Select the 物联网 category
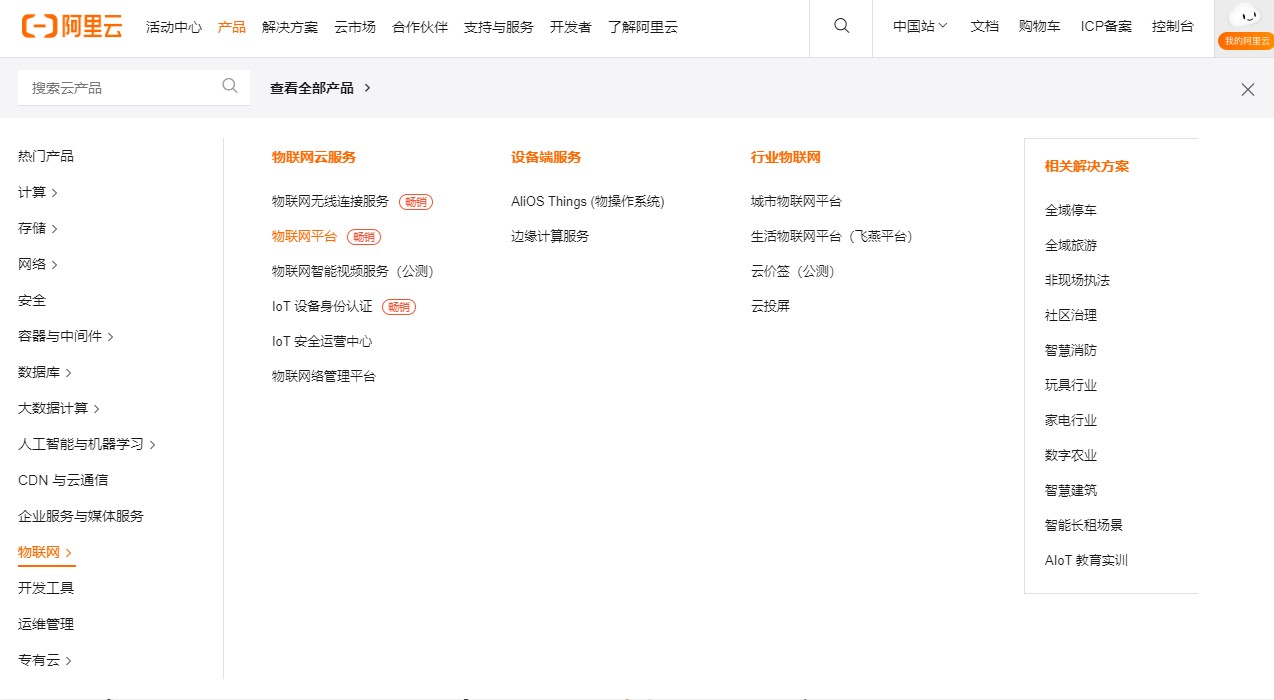 (45, 552)
